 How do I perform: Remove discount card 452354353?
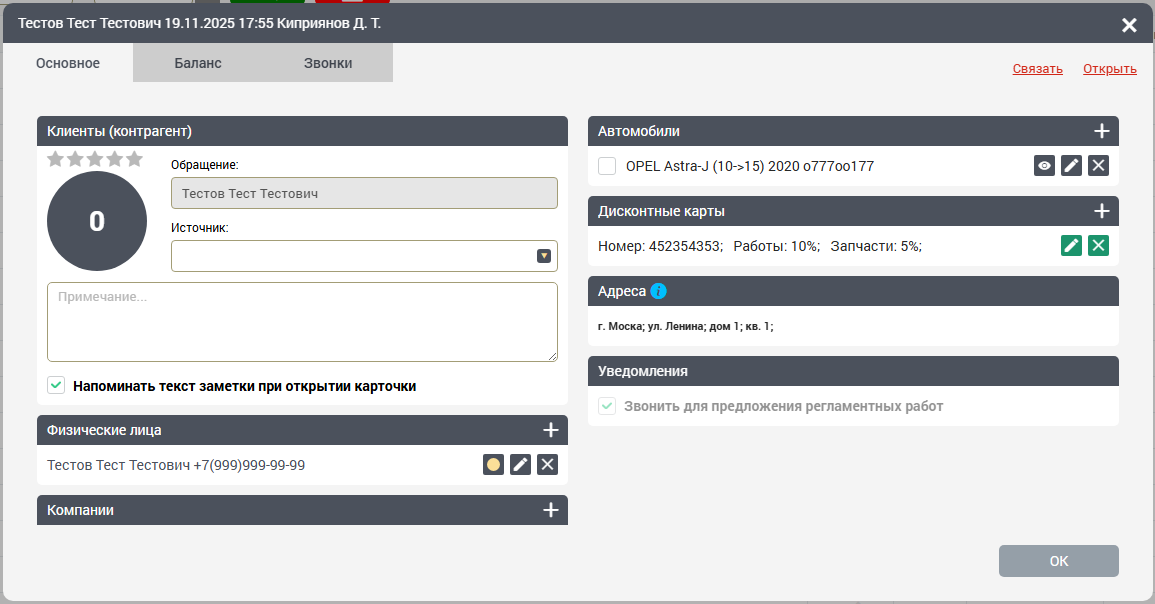click(1098, 245)
